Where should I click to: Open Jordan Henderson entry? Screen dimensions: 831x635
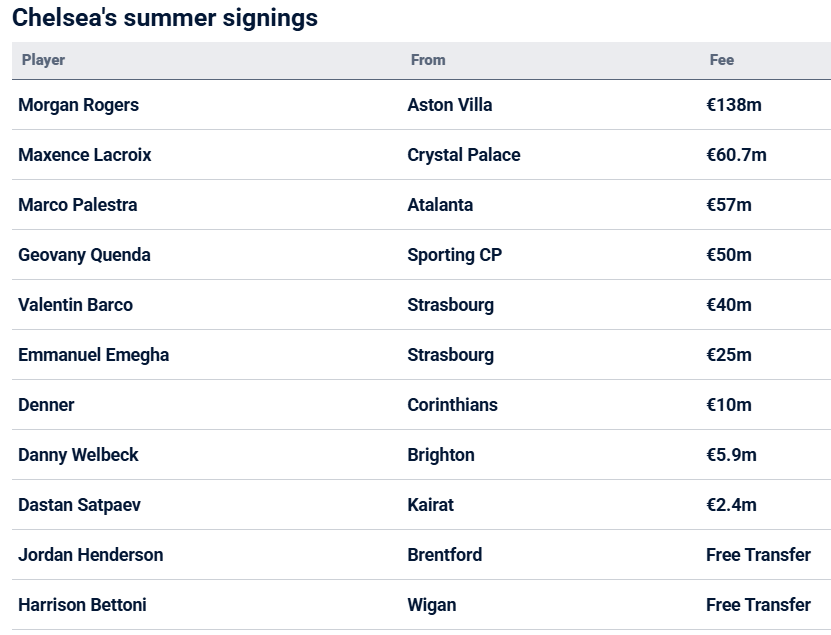91,555
